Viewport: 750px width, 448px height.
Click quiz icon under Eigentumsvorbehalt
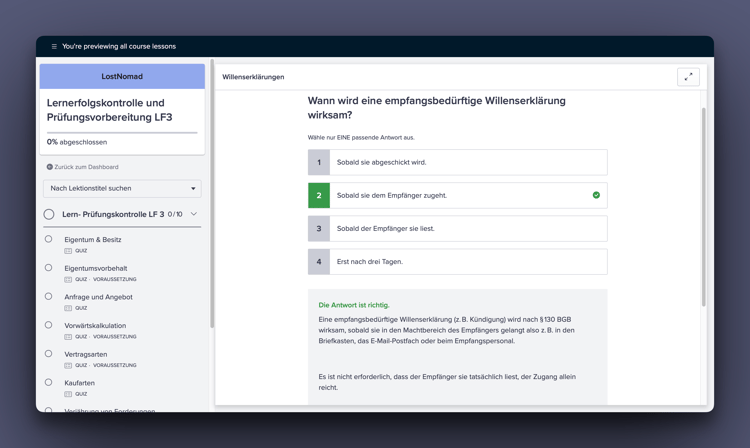68,279
